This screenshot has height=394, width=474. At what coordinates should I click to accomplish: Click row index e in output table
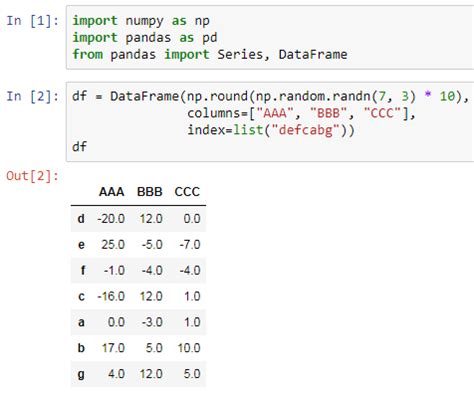(x=81, y=245)
